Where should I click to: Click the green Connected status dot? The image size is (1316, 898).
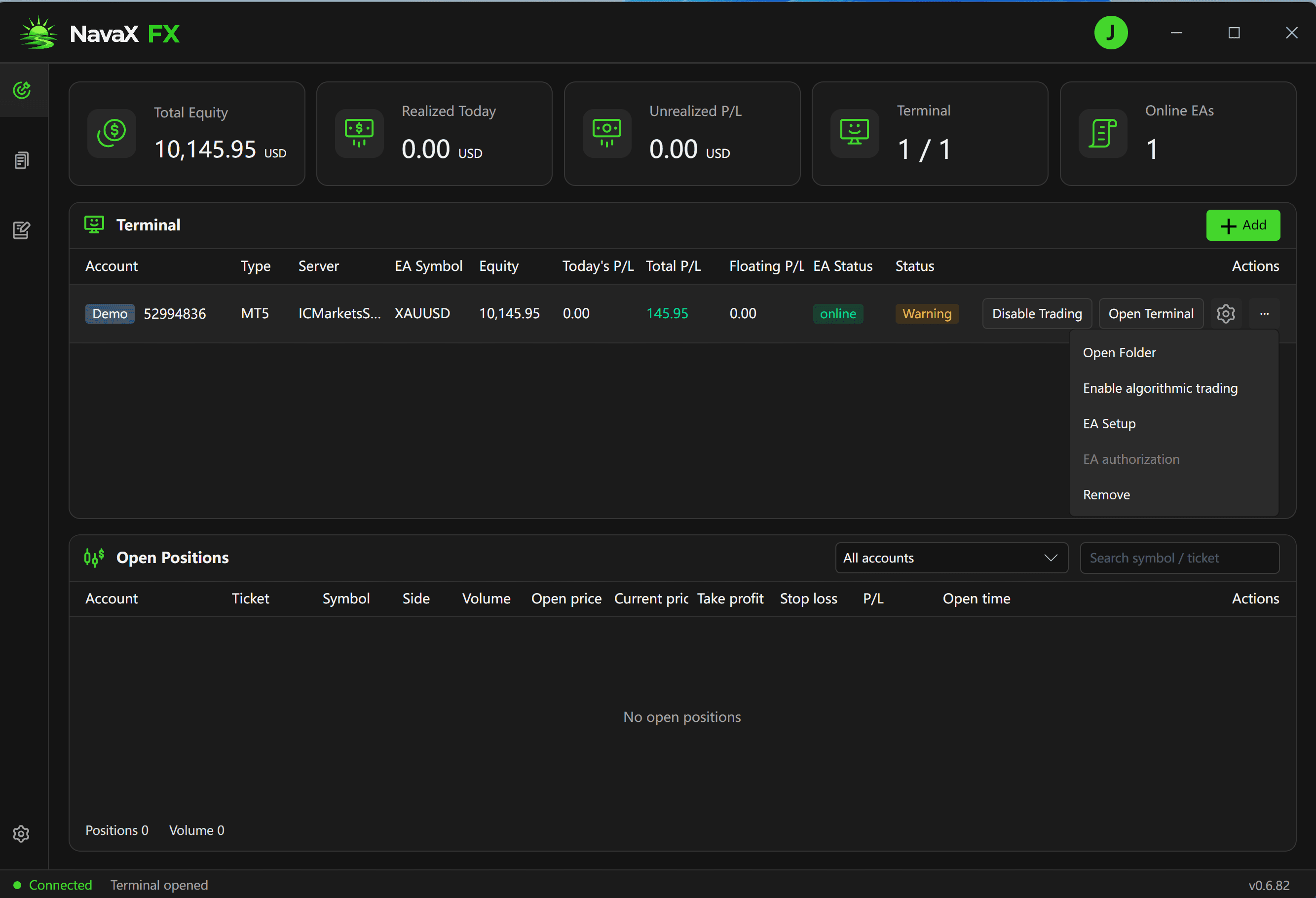click(x=17, y=885)
